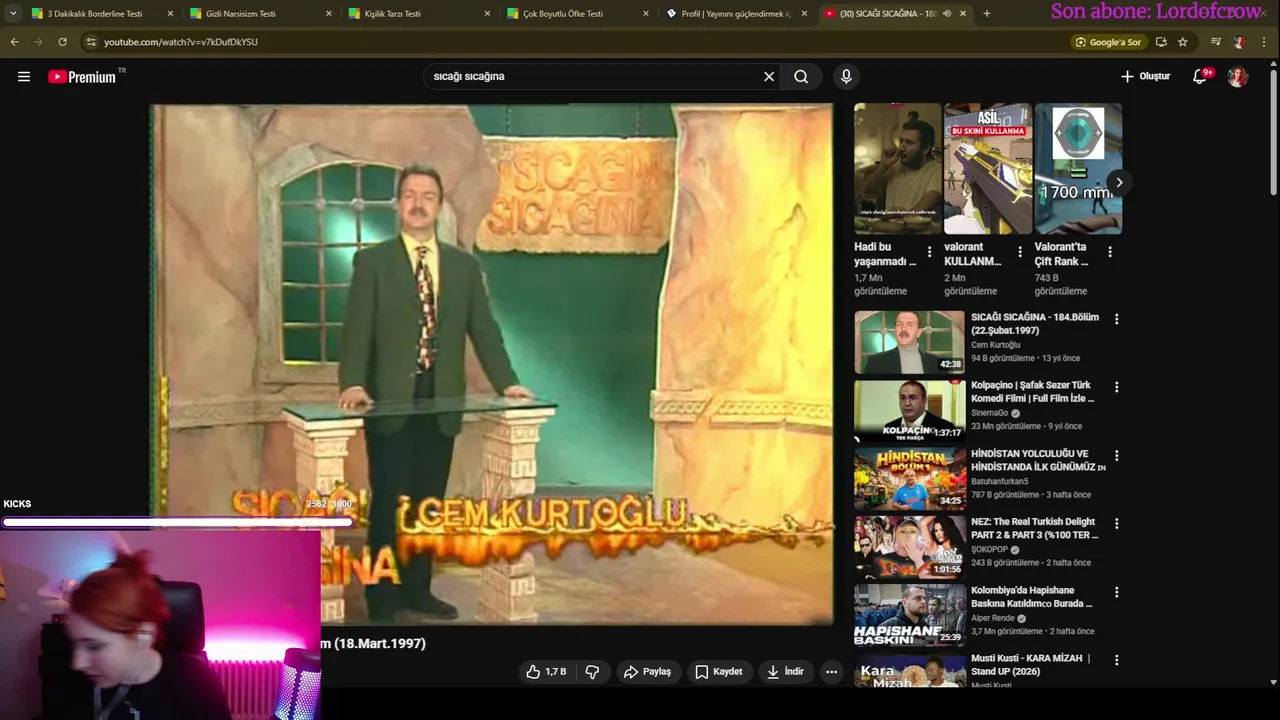Like the video (1,7 B)
Image resolution: width=1280 pixels, height=720 pixels.
pyautogui.click(x=546, y=672)
